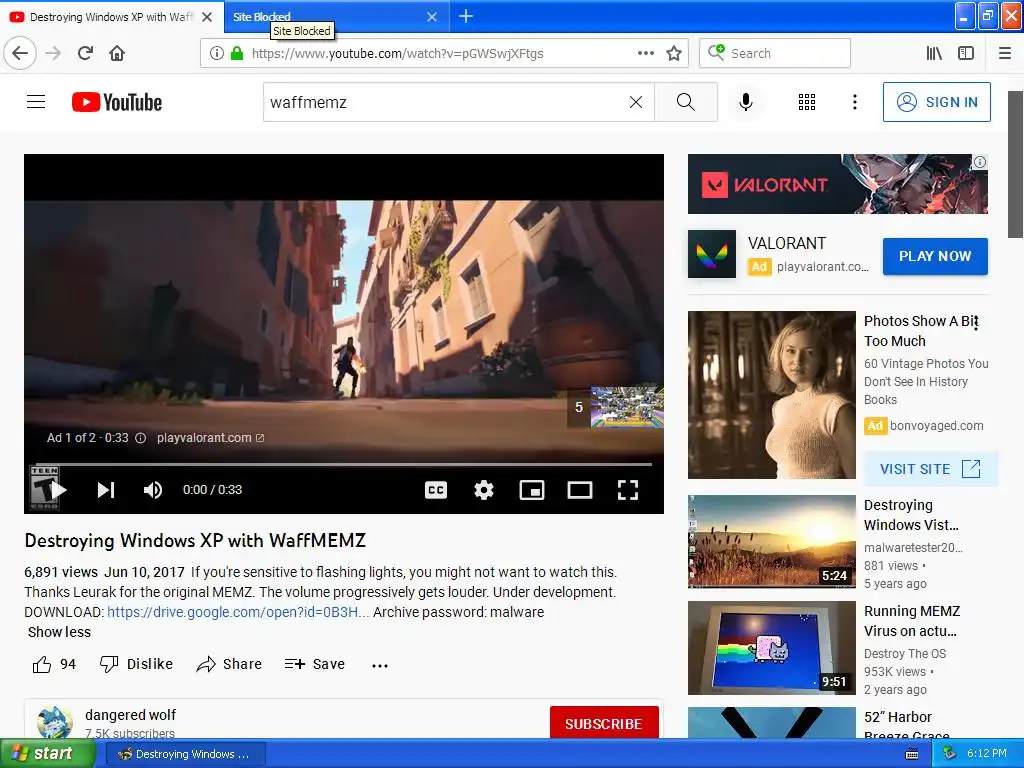Open the Windows Start menu
Viewport: 1024px width, 768px height.
point(46,754)
